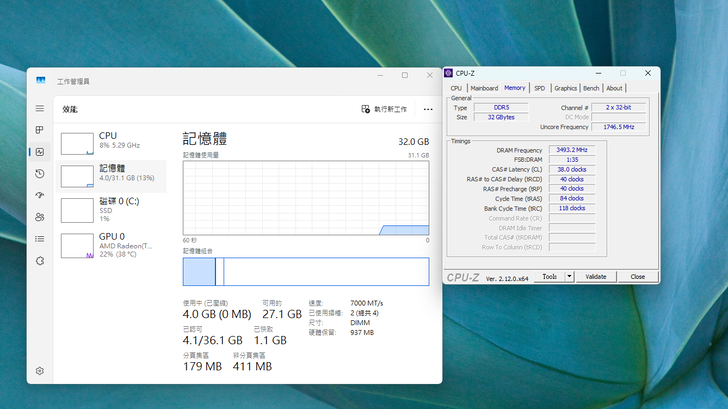Open the Users page icon
The height and width of the screenshot is (409, 728).
tap(40, 217)
